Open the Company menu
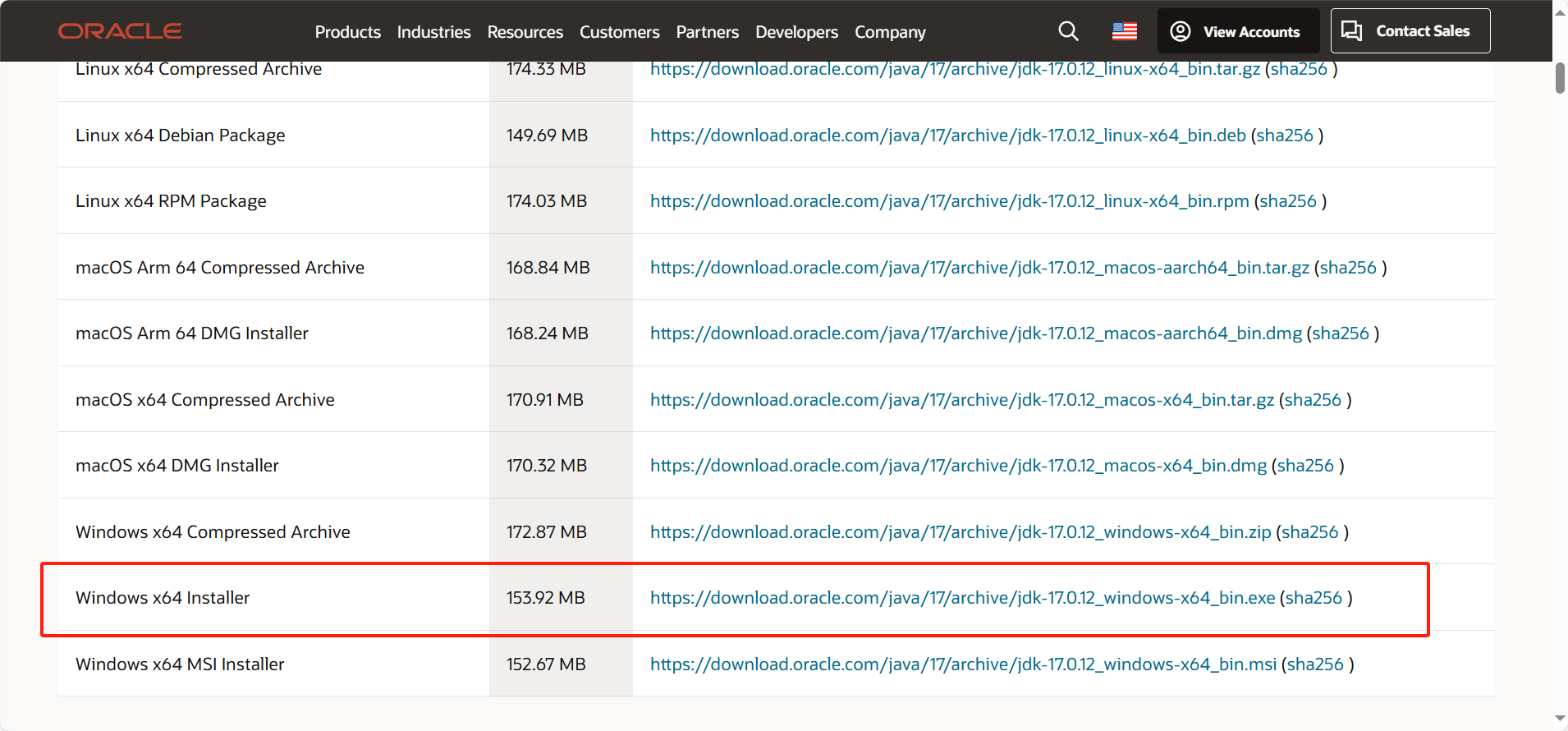1568x731 pixels. (x=890, y=32)
